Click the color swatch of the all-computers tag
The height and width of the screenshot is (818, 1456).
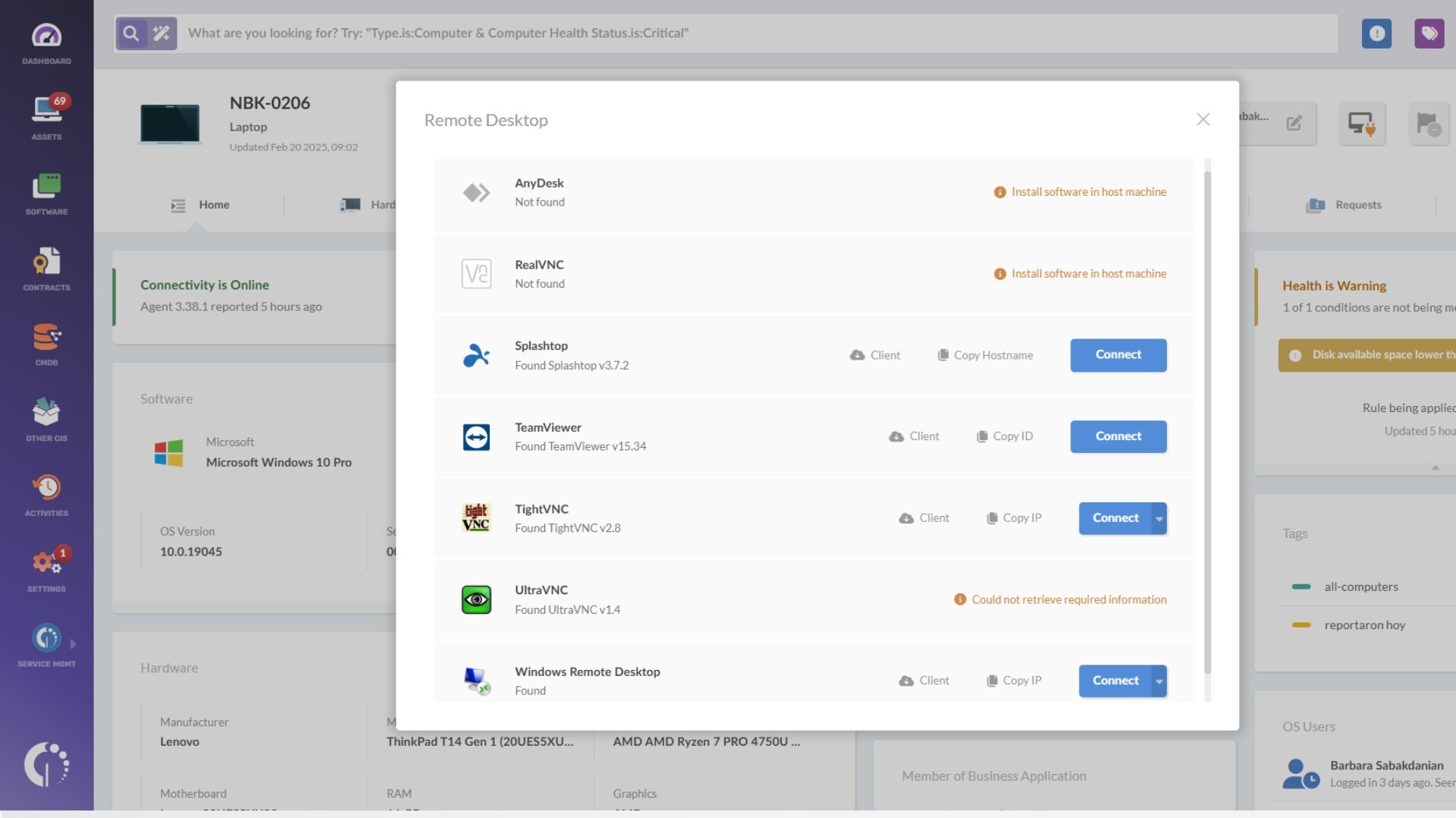click(x=1303, y=587)
